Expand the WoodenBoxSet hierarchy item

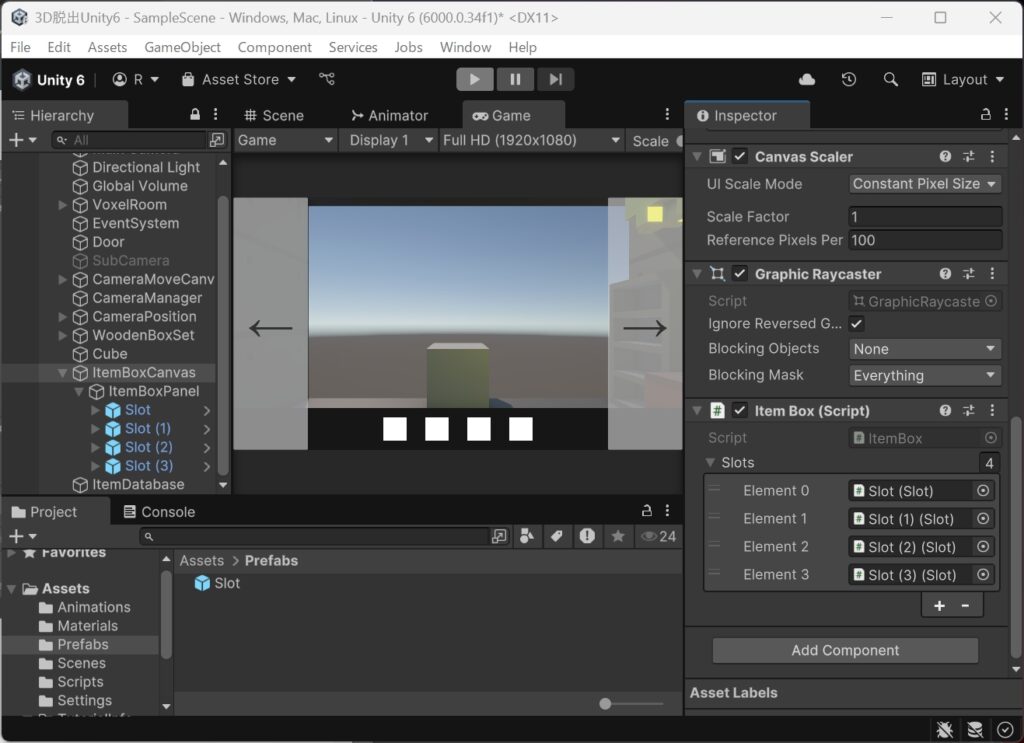pyautogui.click(x=63, y=336)
